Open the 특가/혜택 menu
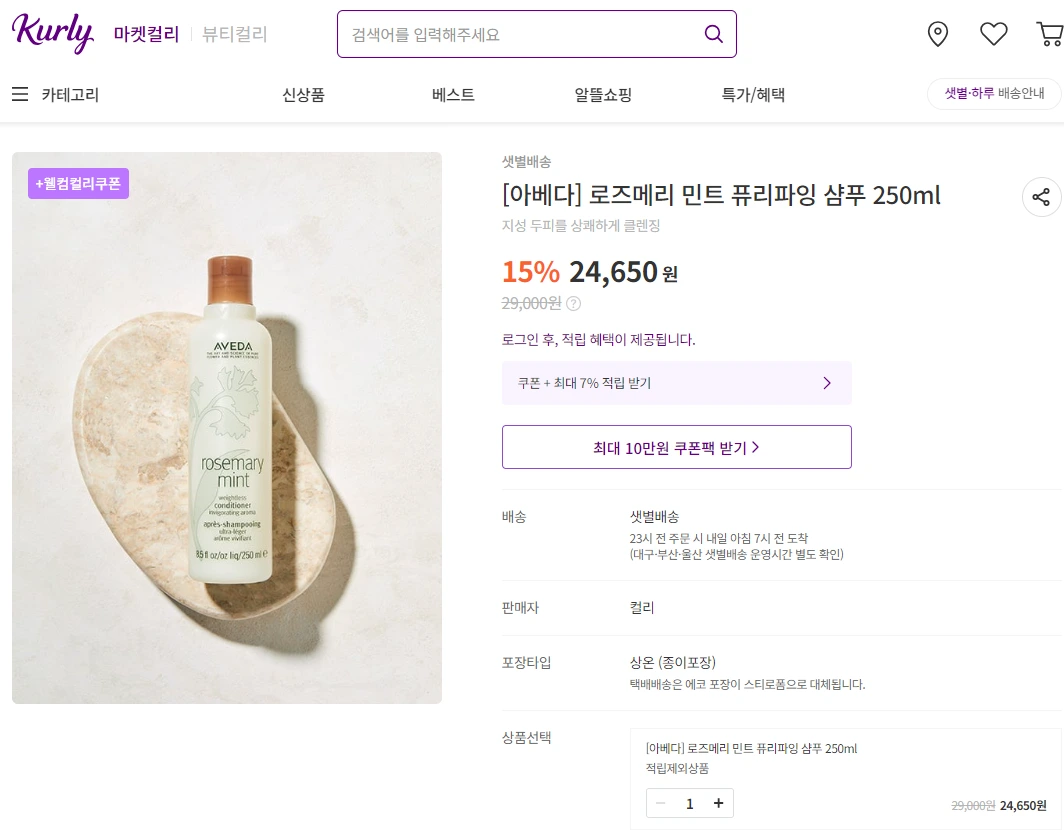This screenshot has width=1064, height=830. coord(753,94)
